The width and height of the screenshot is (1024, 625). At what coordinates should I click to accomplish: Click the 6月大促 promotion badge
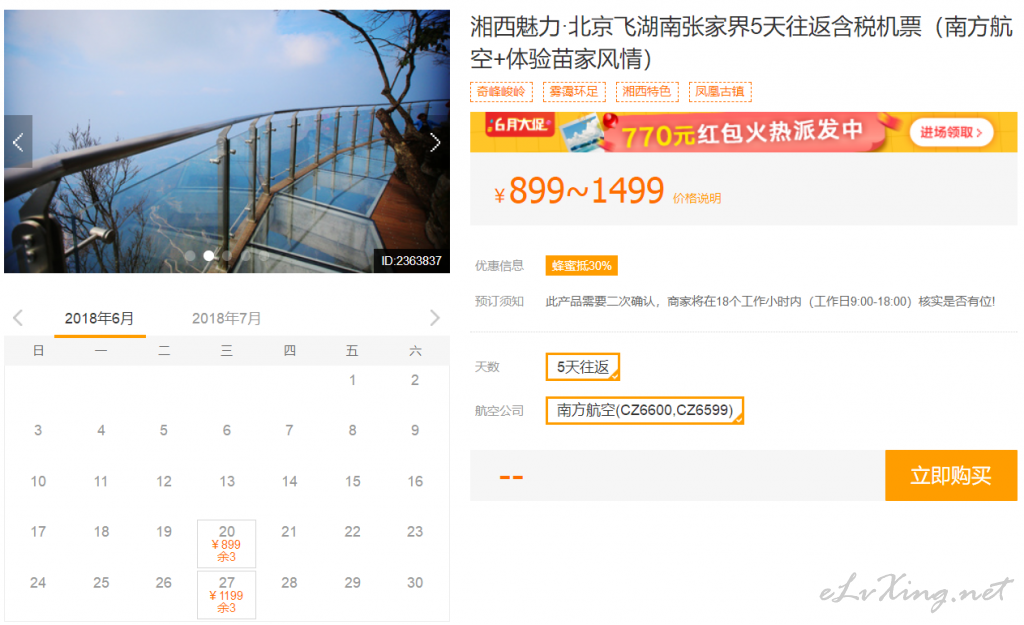(519, 124)
